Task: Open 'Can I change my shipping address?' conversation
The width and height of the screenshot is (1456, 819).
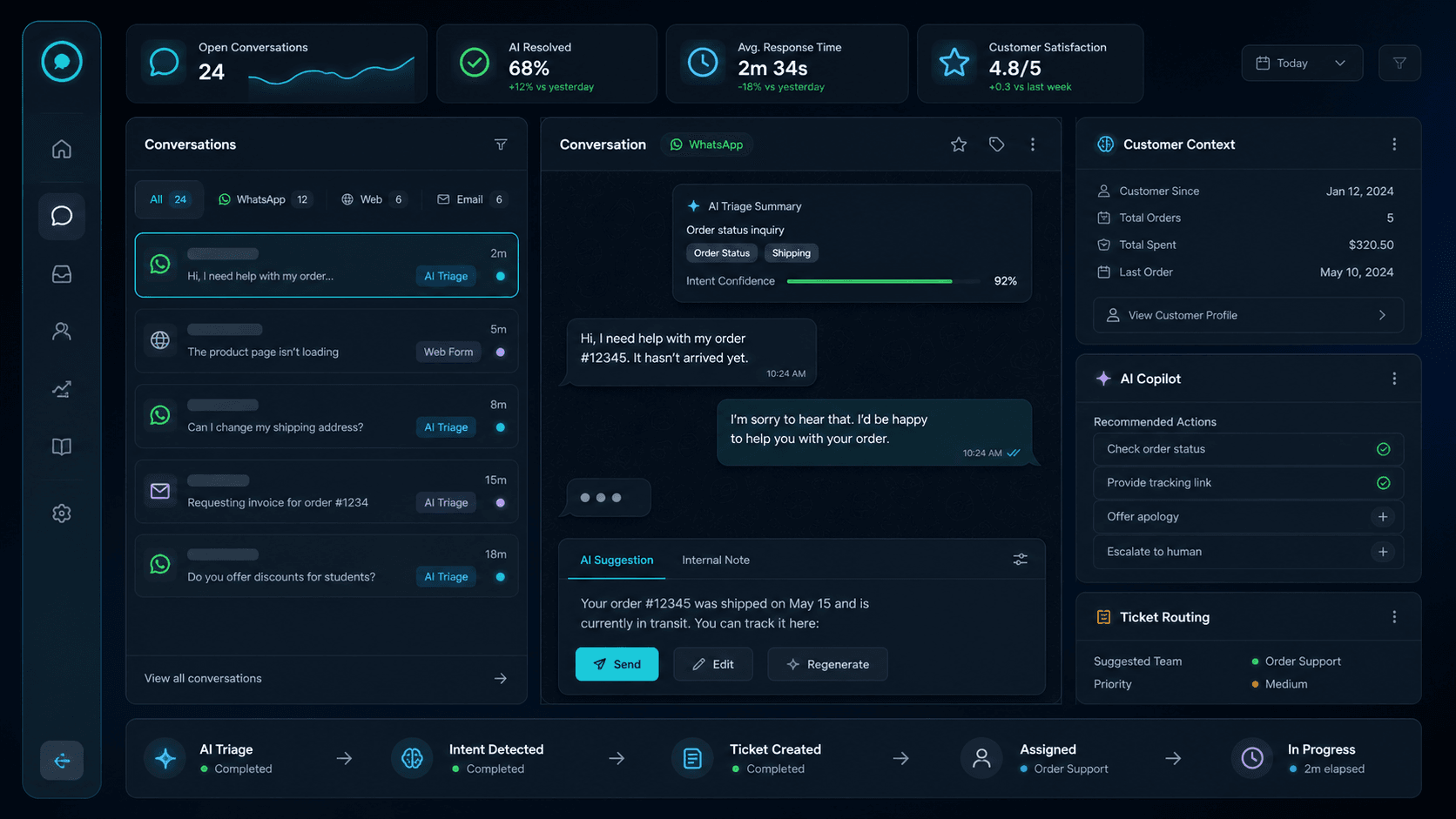Action: click(x=327, y=416)
